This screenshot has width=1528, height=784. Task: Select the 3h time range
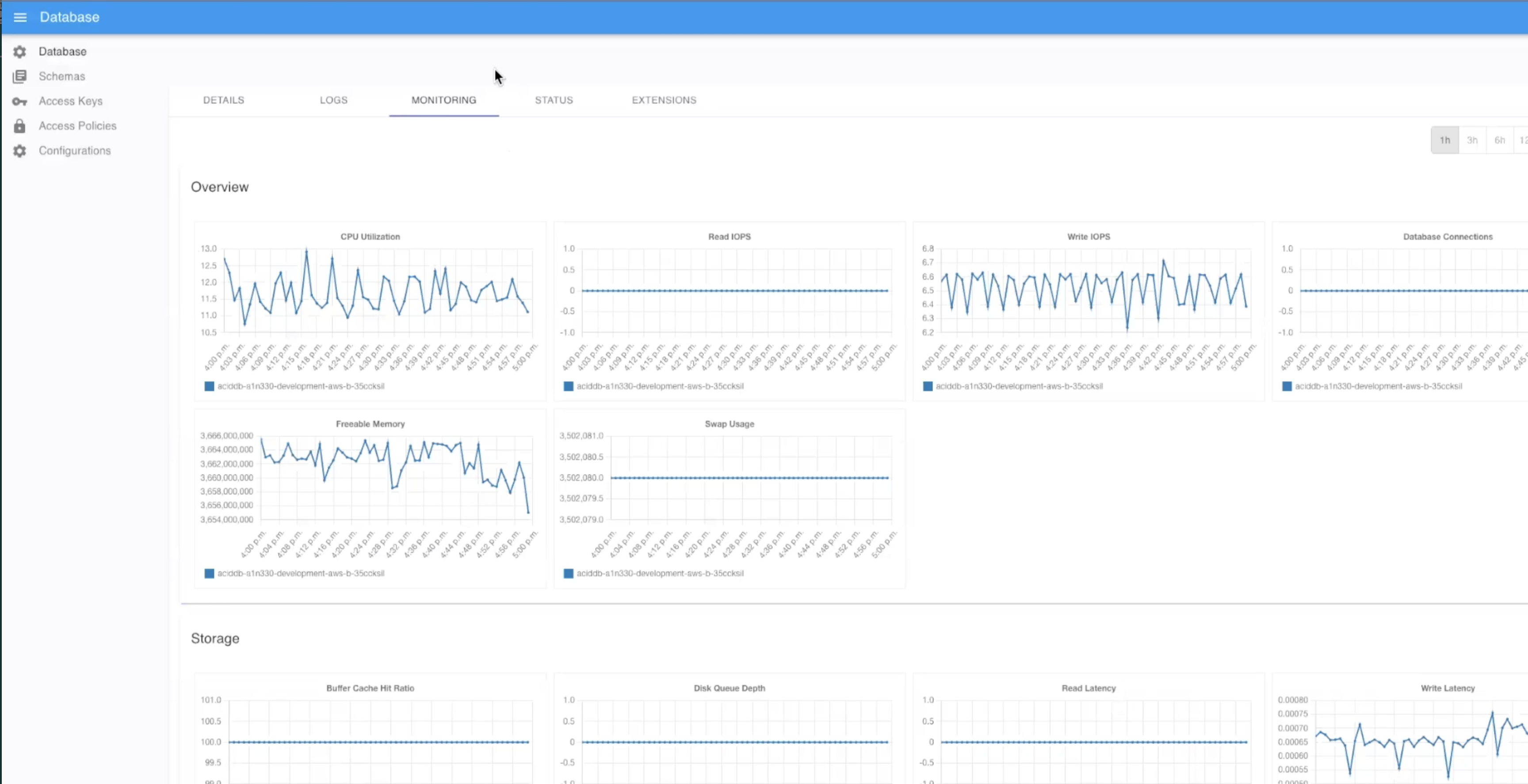(1472, 141)
